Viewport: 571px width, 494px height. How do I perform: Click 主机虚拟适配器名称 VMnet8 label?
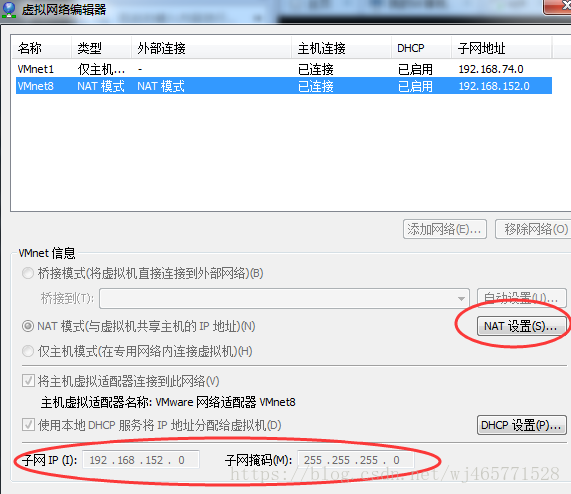[x=168, y=402]
